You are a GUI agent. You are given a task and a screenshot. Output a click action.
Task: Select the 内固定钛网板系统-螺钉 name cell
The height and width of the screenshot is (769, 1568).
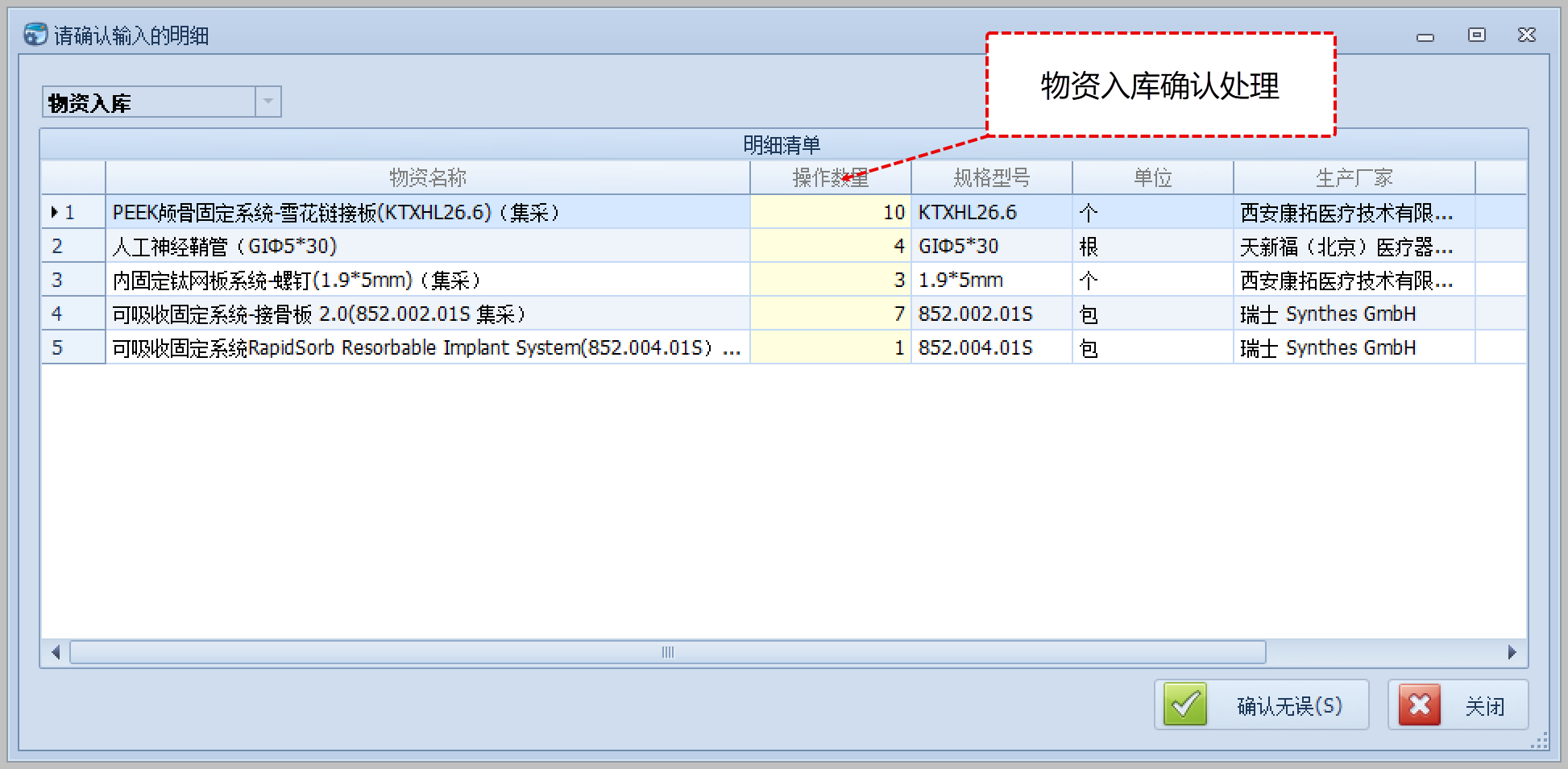[x=428, y=280]
